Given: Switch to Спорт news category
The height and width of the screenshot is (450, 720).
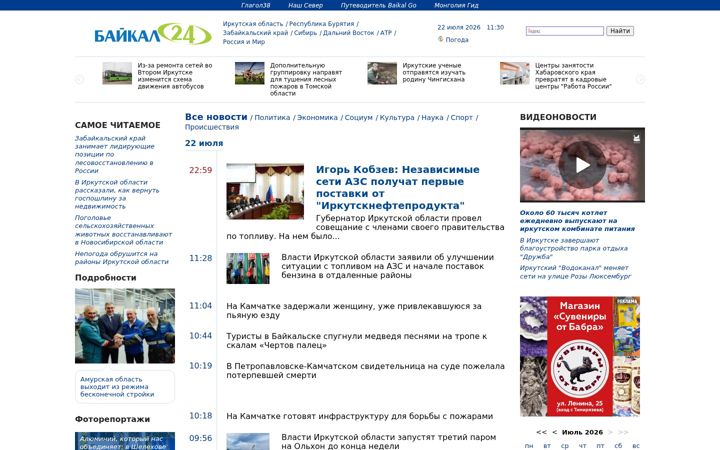Looking at the screenshot, I should pyautogui.click(x=461, y=118).
